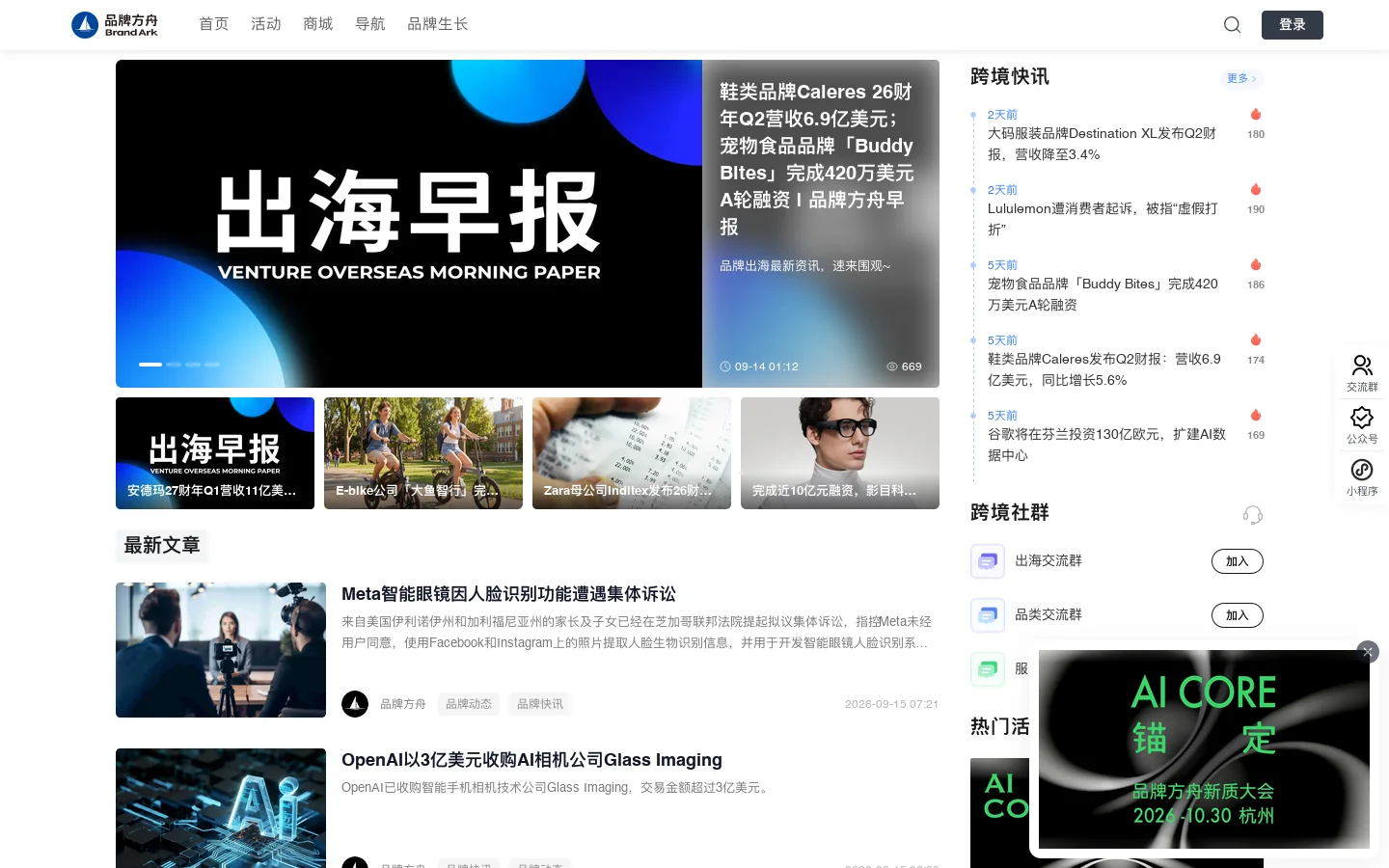Click the 品牌方舟 author avatar on Meta article

[x=355, y=704]
